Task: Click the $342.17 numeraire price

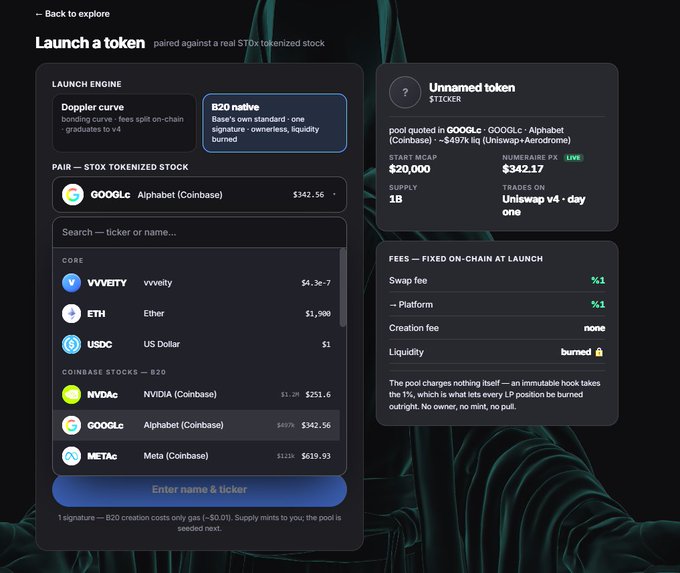Action: [x=523, y=169]
